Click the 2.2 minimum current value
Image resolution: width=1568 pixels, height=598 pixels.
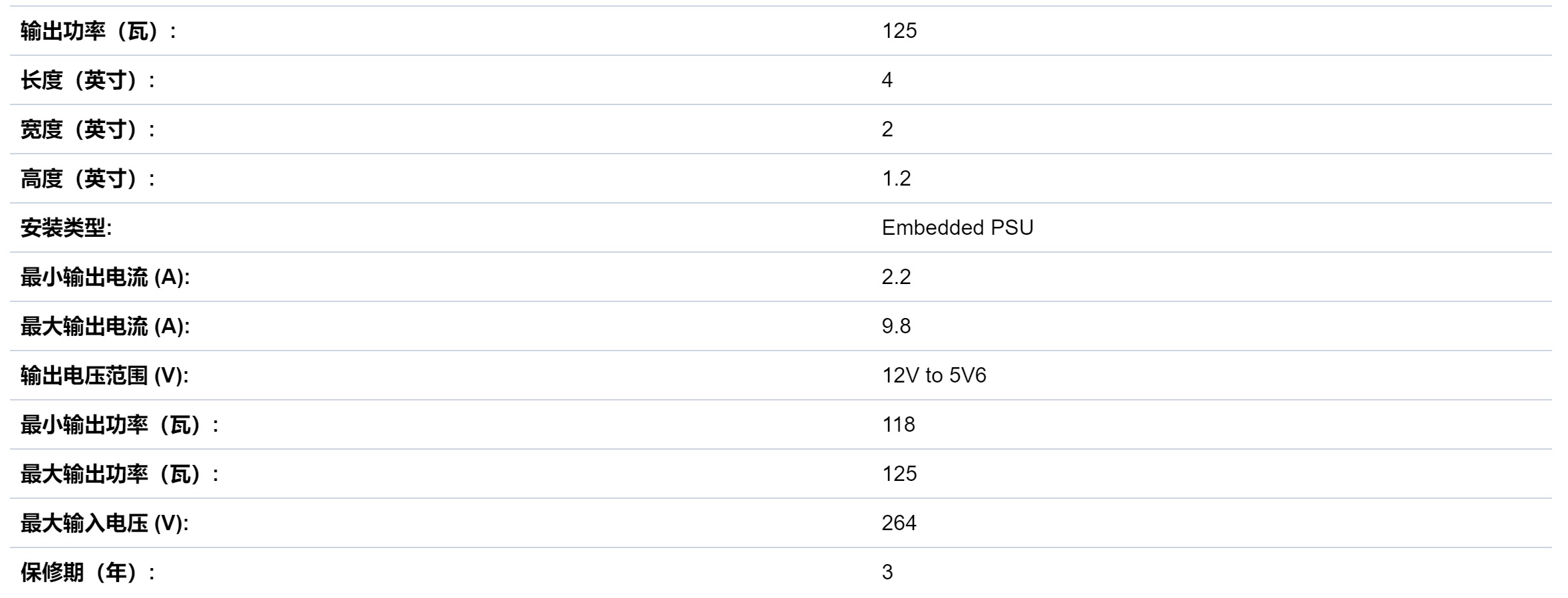pos(896,277)
